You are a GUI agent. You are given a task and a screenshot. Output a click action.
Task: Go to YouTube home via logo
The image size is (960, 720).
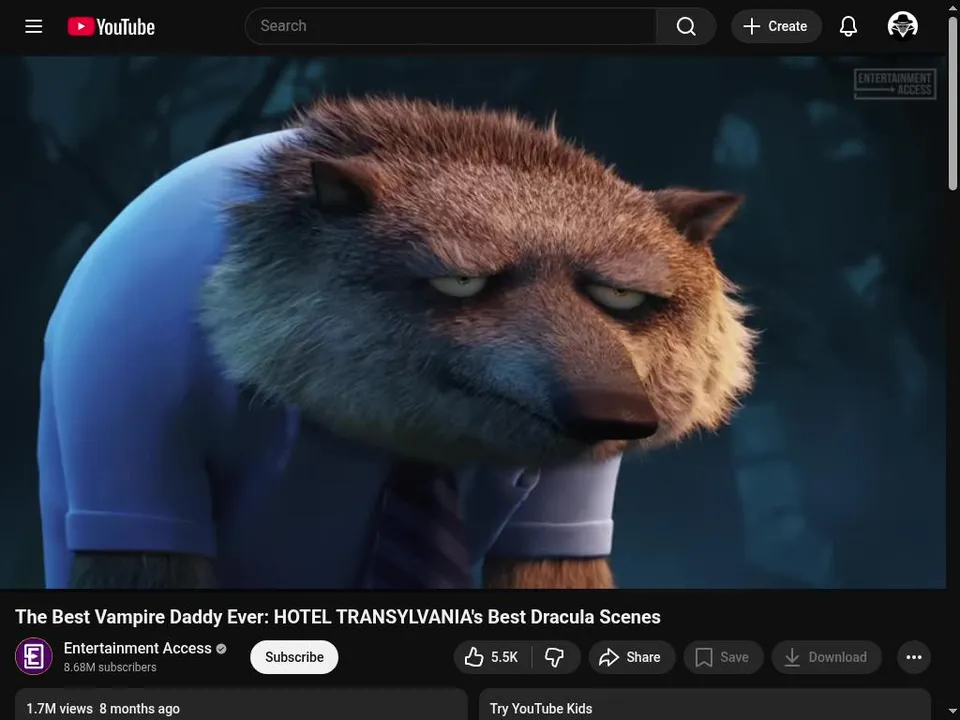click(x=111, y=26)
